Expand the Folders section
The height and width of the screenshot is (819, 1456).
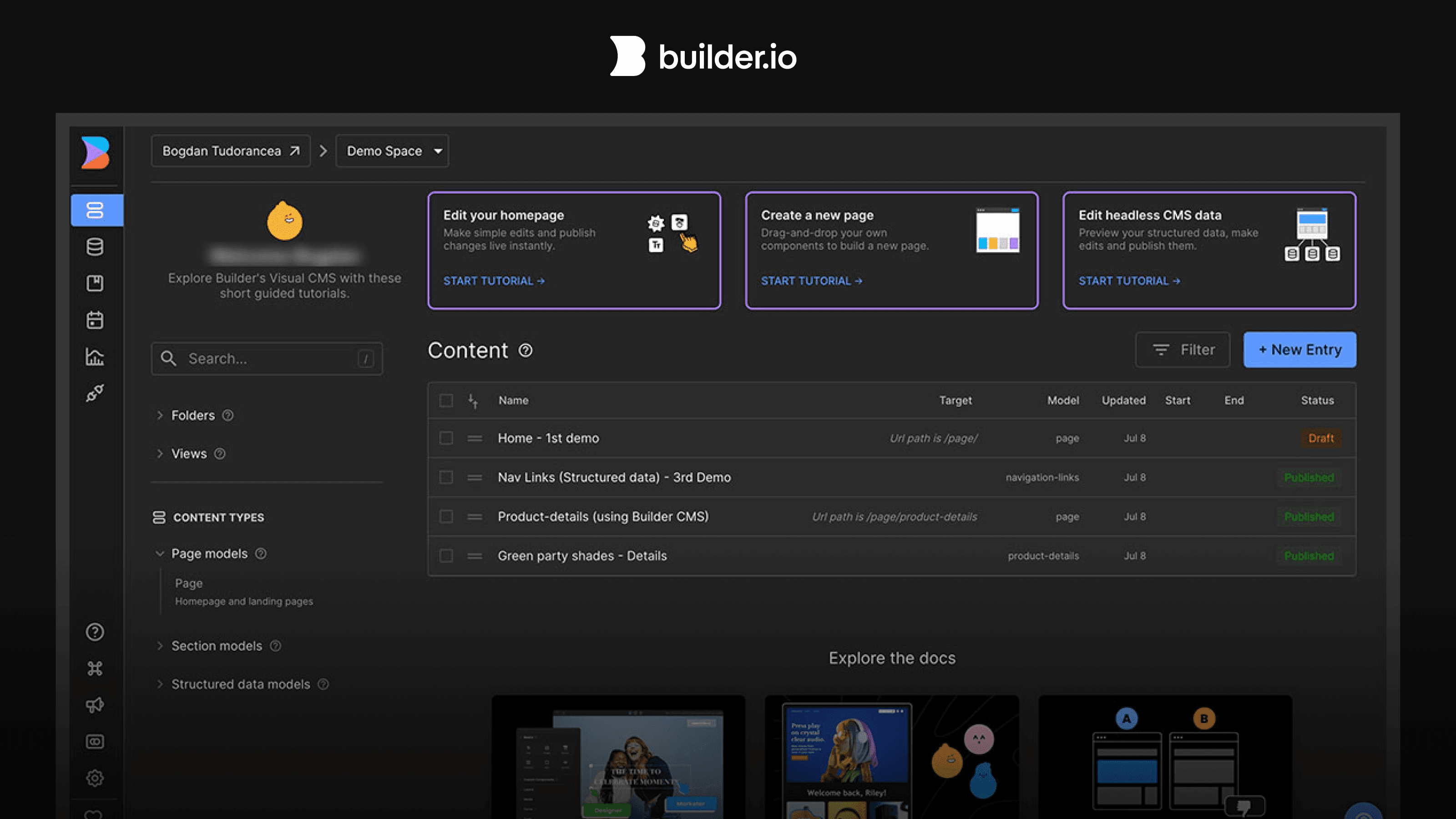pyautogui.click(x=160, y=415)
